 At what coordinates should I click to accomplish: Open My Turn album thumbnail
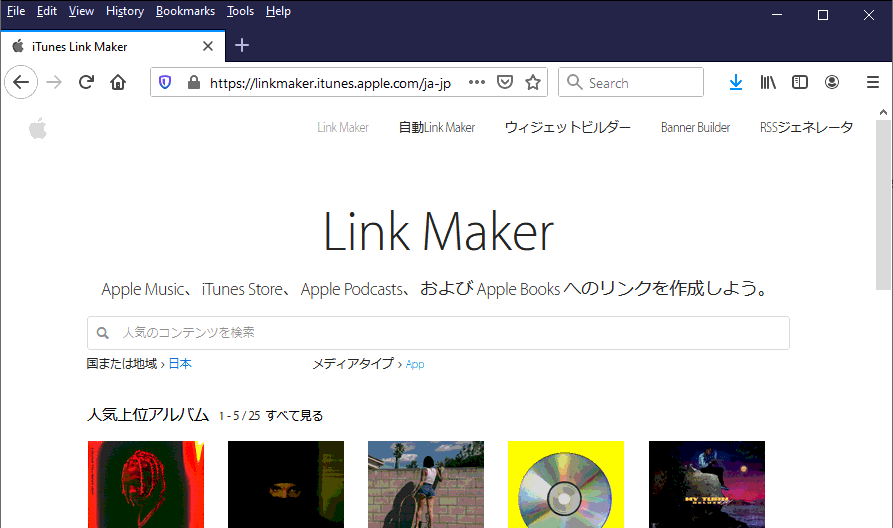click(x=707, y=484)
